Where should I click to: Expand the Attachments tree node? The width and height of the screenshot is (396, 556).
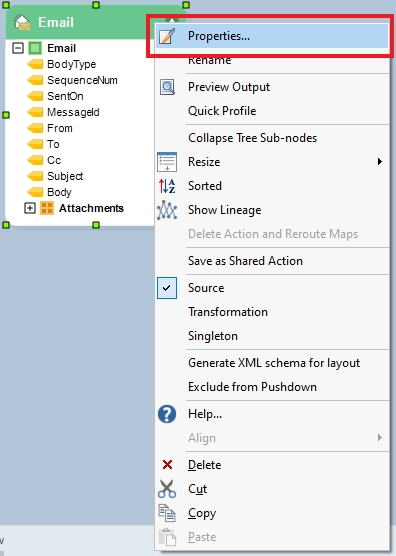pyautogui.click(x=30, y=208)
